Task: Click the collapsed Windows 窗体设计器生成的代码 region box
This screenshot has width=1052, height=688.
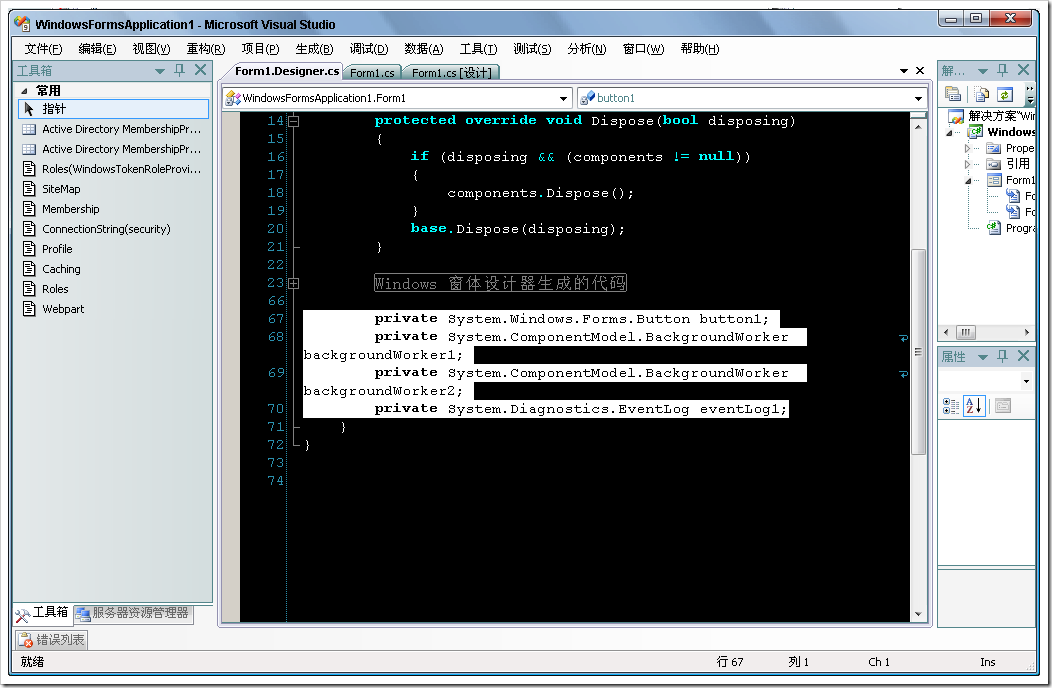Action: click(500, 283)
